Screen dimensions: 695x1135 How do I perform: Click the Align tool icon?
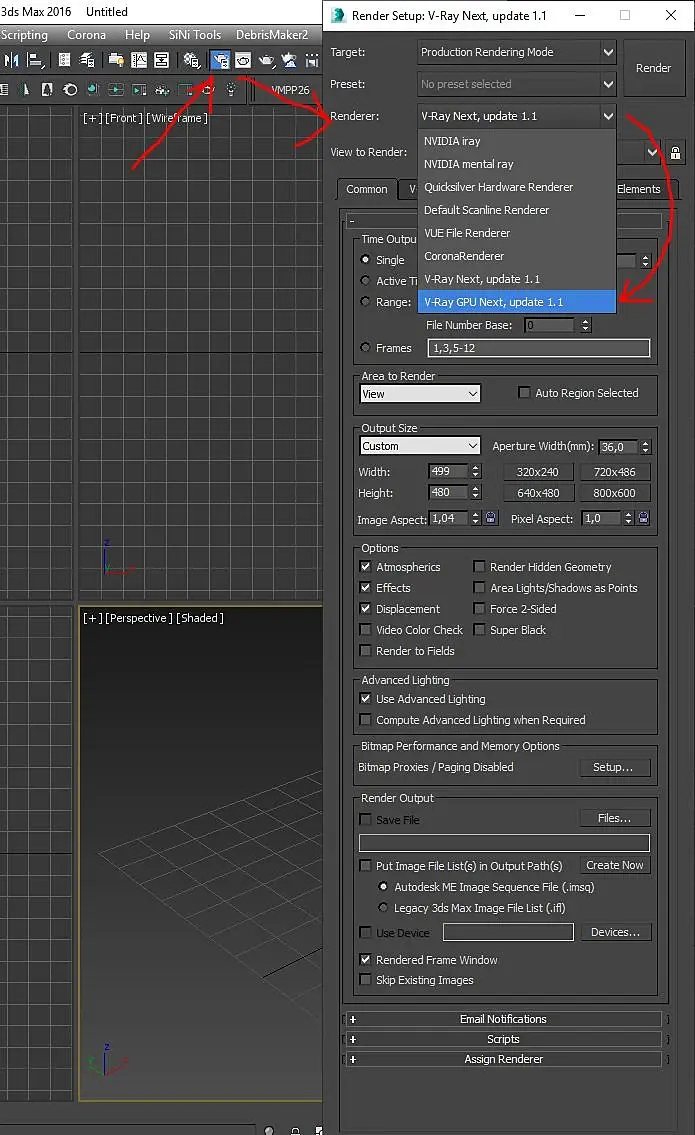coord(35,60)
